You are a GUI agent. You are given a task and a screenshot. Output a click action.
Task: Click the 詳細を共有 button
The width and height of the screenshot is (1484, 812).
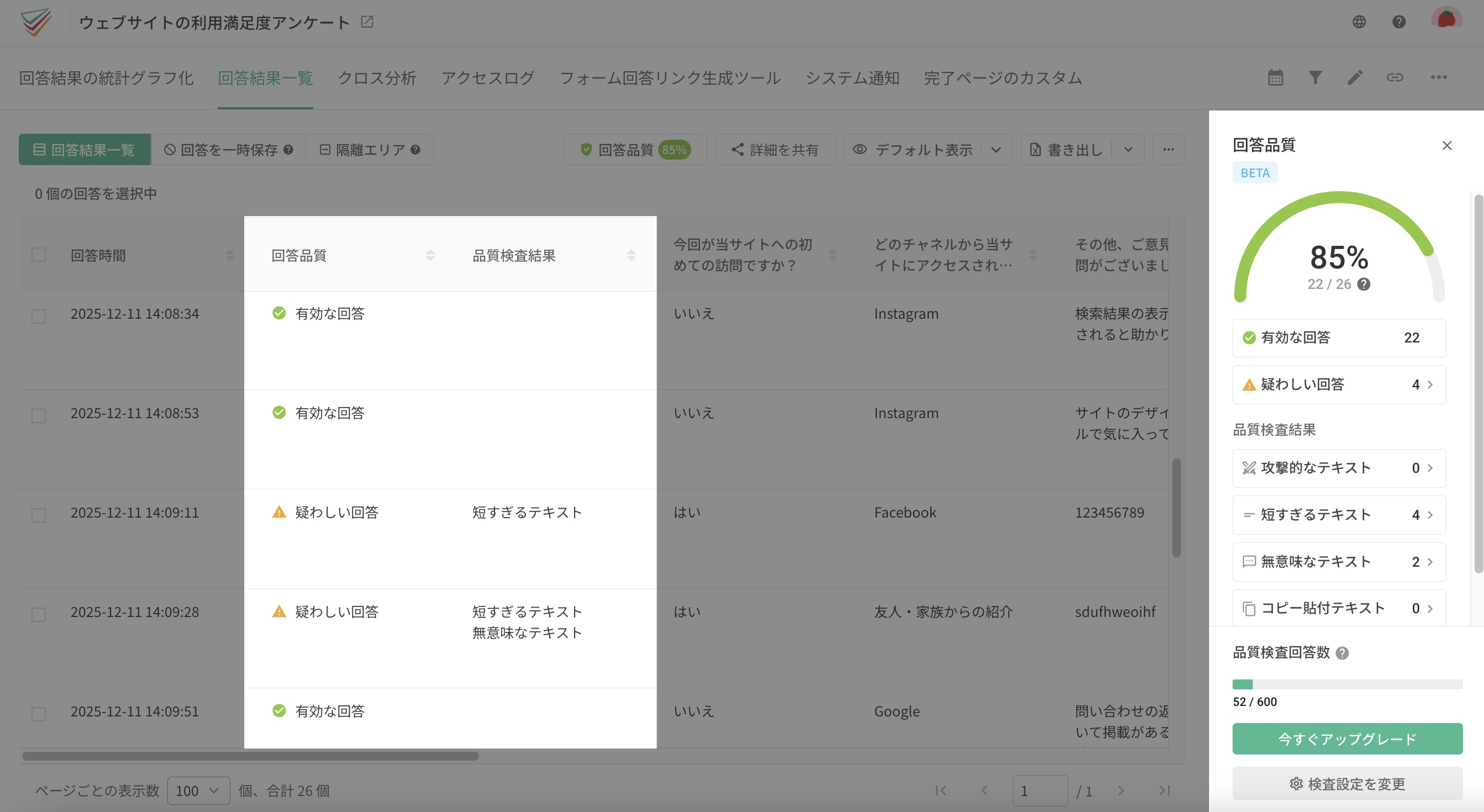775,150
